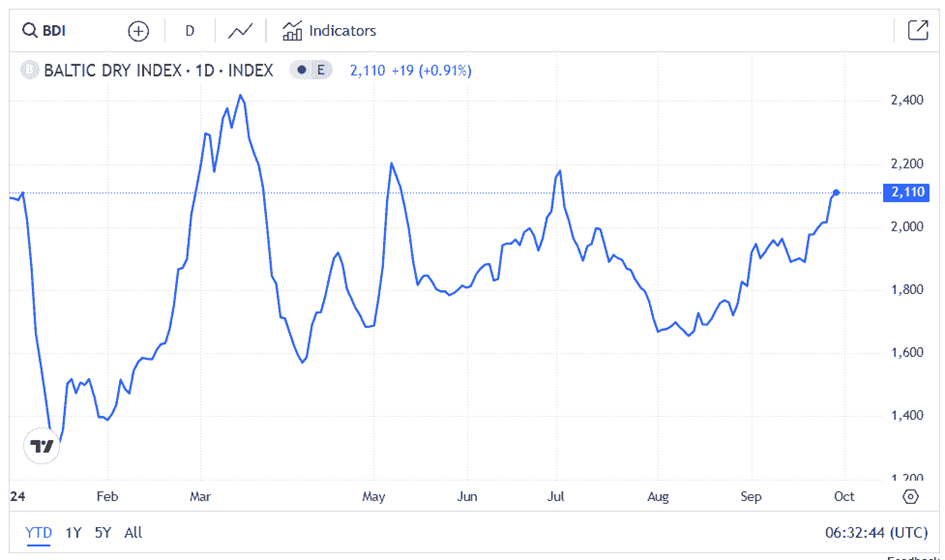Click the open-in-new-window popout icon
This screenshot has width=945, height=560.
[918, 30]
